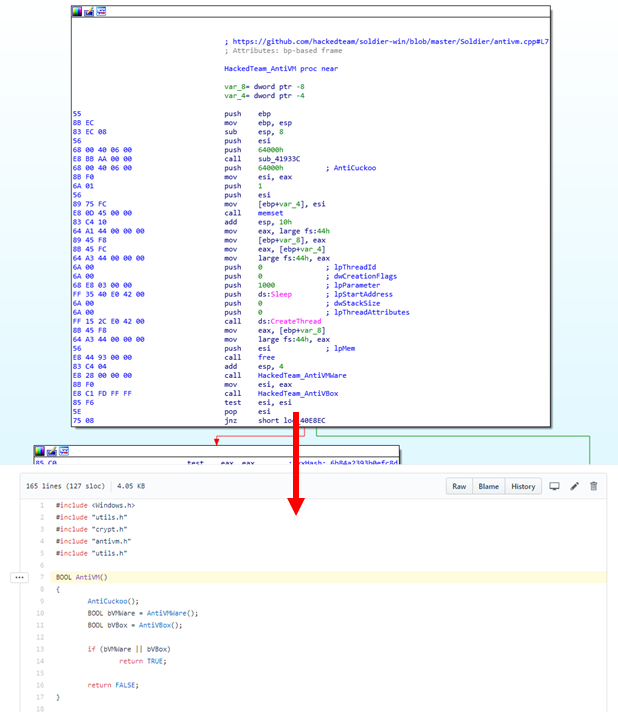Open the Raw file view

459,486
